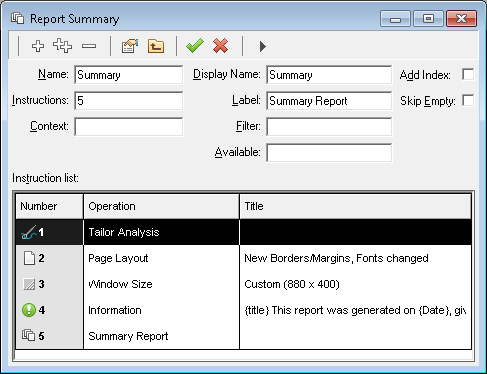This screenshot has height=374, width=487.
Task: Select the Page Layout instruction row
Action: click(x=243, y=258)
